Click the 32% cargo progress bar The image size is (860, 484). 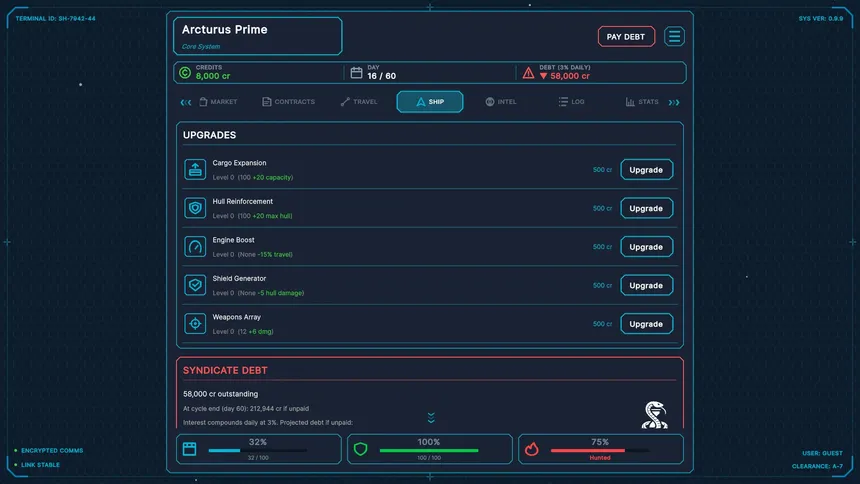tap(258, 451)
